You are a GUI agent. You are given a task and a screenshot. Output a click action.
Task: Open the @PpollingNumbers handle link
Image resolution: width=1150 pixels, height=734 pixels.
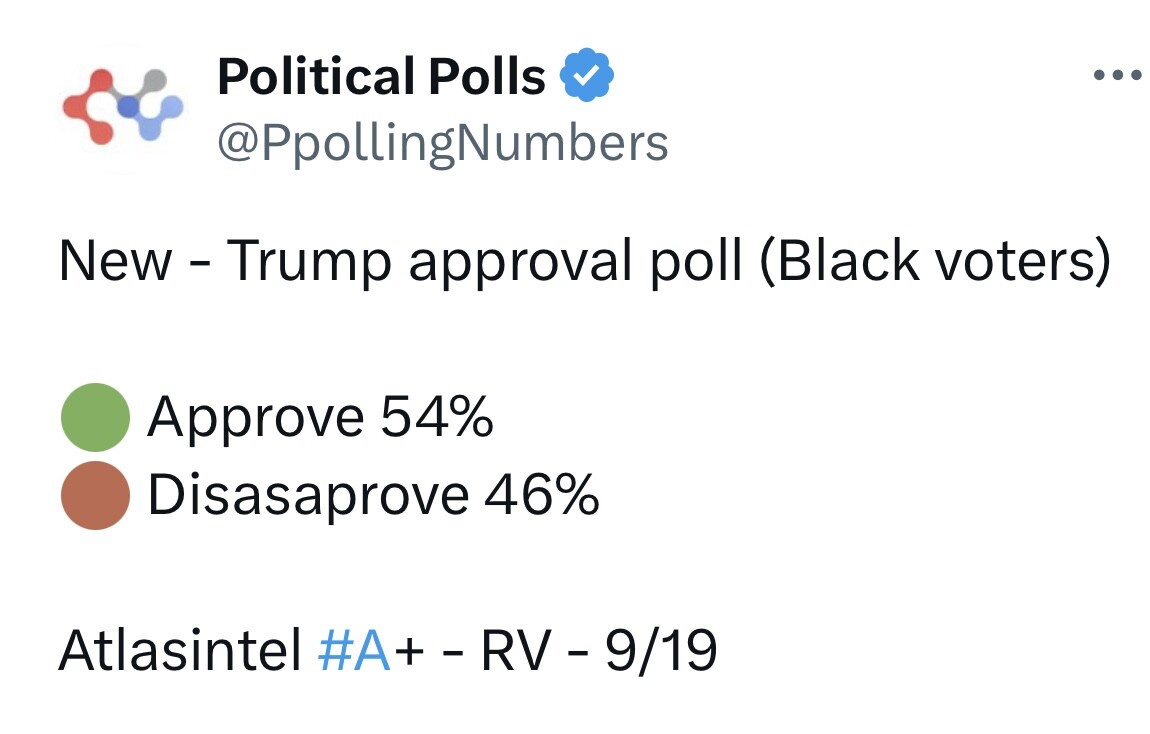[442, 143]
